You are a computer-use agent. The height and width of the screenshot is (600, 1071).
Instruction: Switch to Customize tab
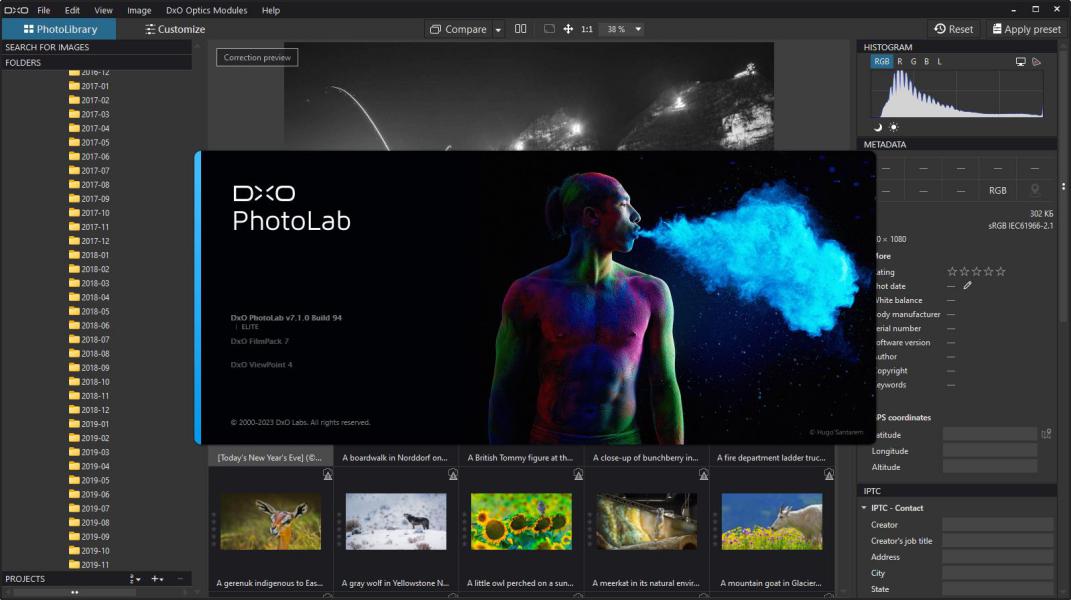click(175, 29)
